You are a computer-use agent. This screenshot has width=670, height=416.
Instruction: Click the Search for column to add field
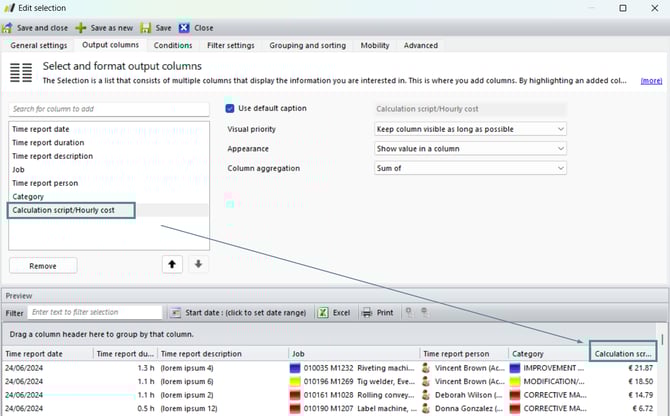pyautogui.click(x=108, y=108)
